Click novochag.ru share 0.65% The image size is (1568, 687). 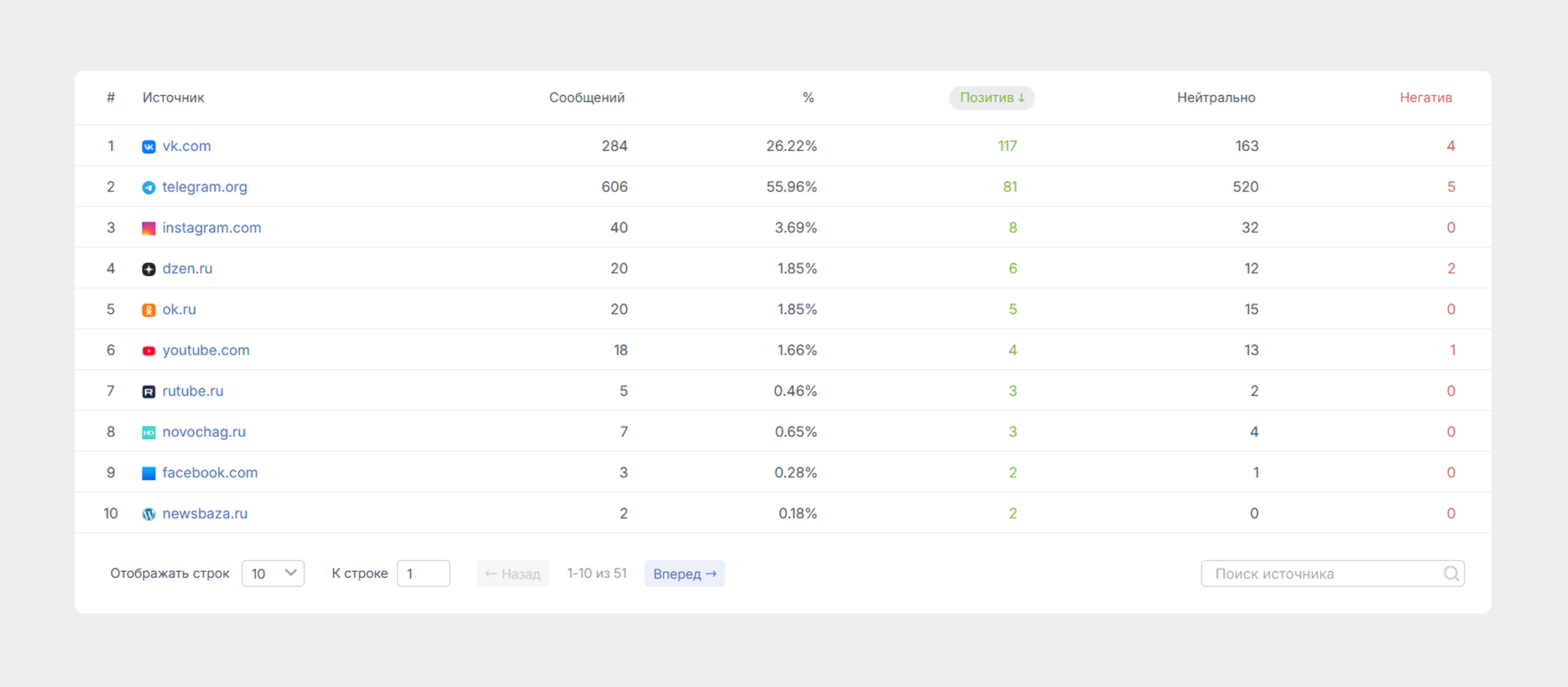pos(795,432)
